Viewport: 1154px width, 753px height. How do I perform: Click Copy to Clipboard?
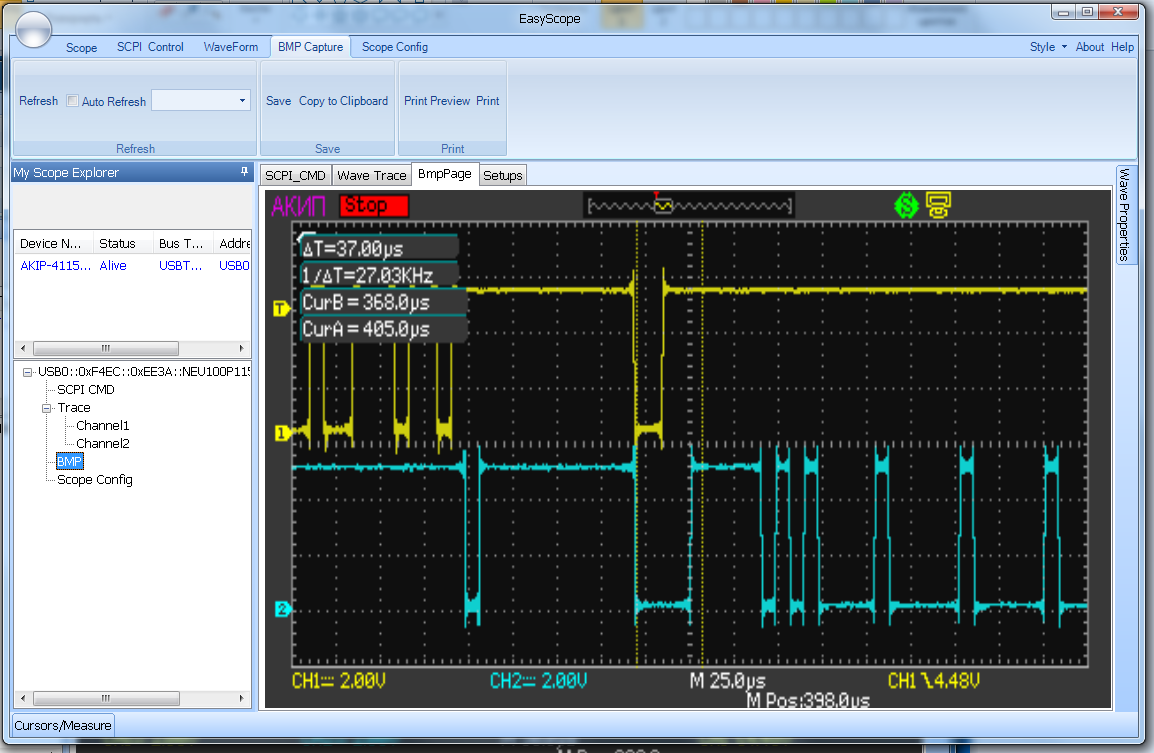tap(343, 101)
